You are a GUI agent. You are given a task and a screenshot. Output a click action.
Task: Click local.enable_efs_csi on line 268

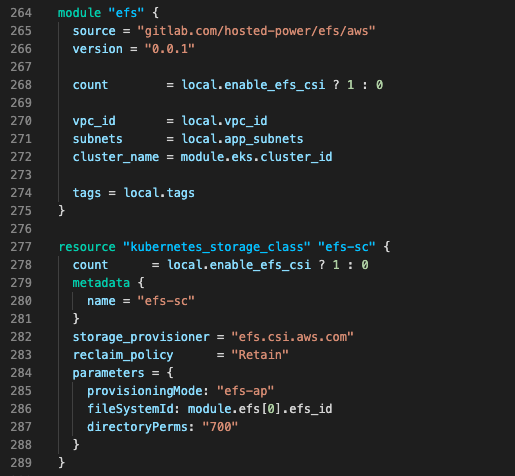point(253,85)
